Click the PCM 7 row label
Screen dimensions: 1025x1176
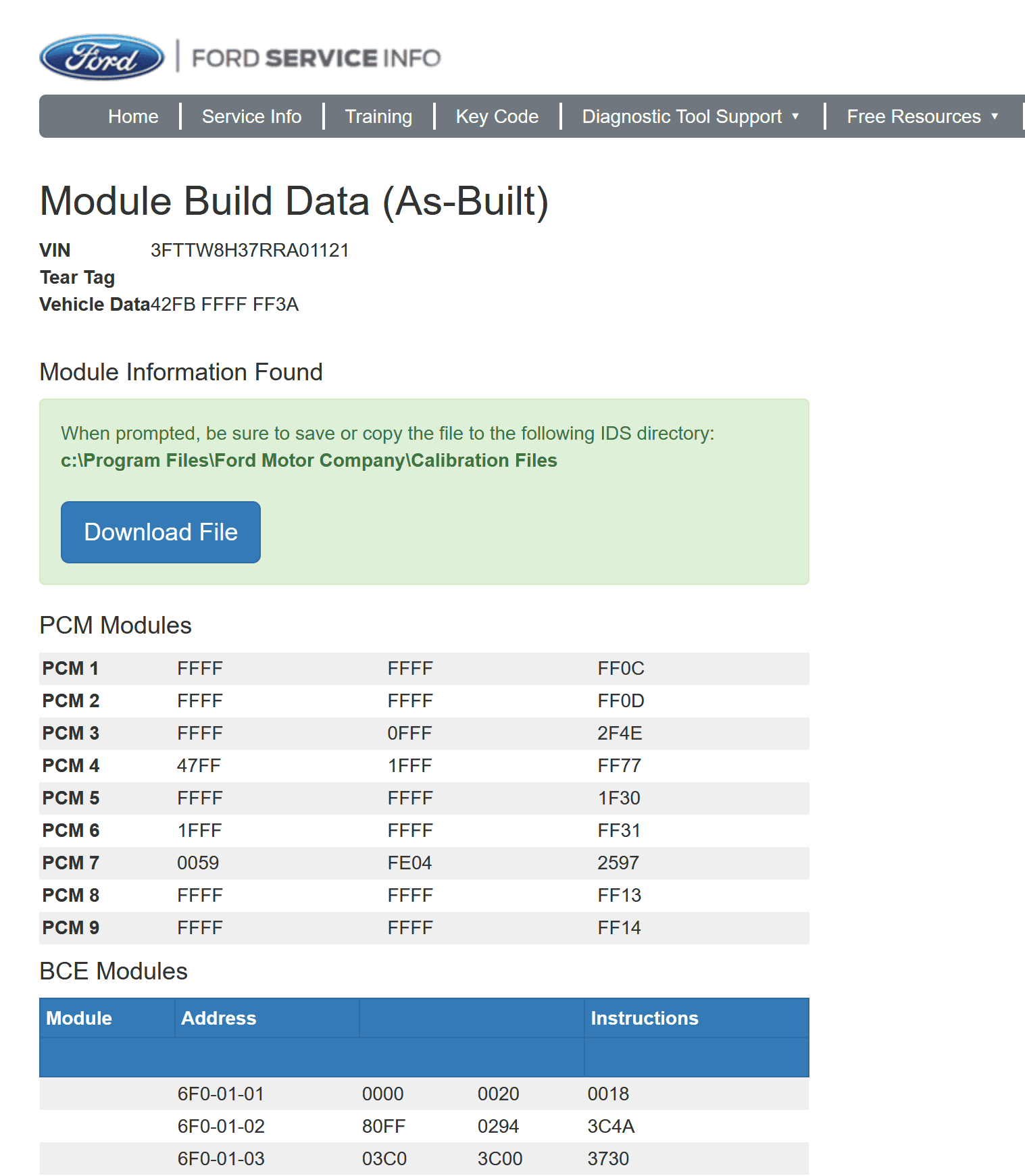click(70, 863)
